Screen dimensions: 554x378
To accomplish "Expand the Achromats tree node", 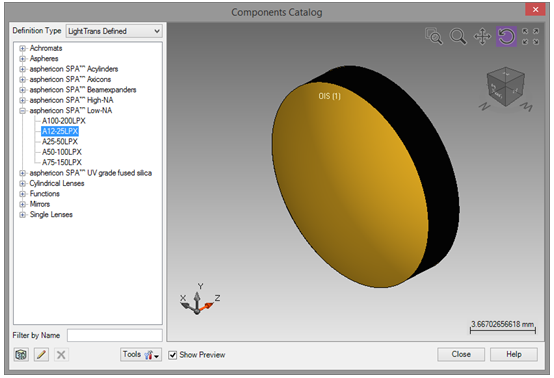I will tap(22, 48).
